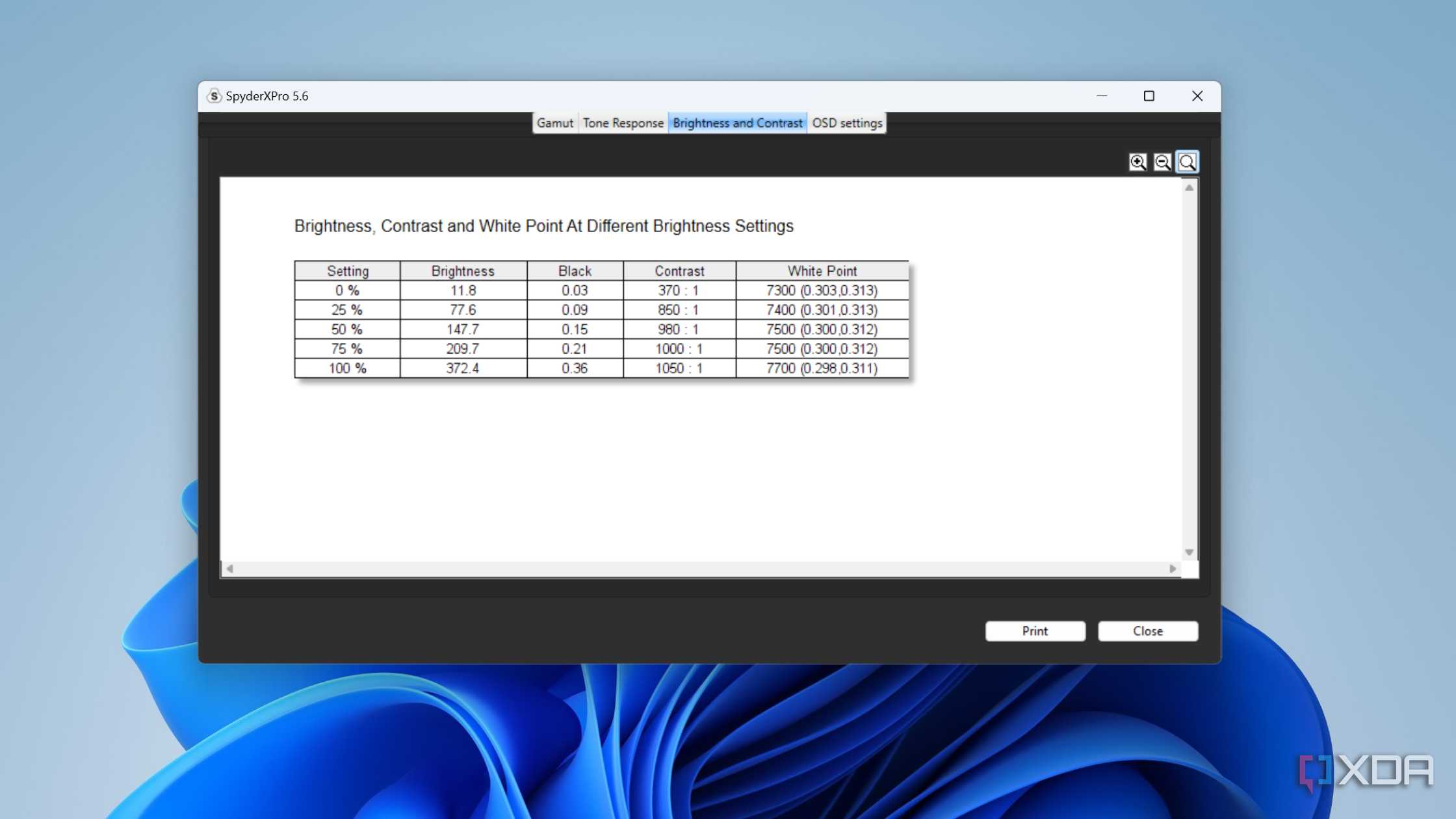The width and height of the screenshot is (1456, 819).
Task: Maximize the SpyderXPro window
Action: tap(1149, 96)
